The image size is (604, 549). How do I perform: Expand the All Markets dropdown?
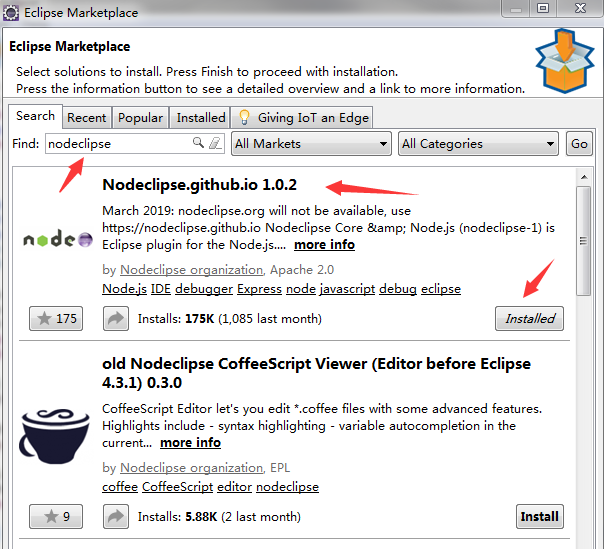[311, 144]
